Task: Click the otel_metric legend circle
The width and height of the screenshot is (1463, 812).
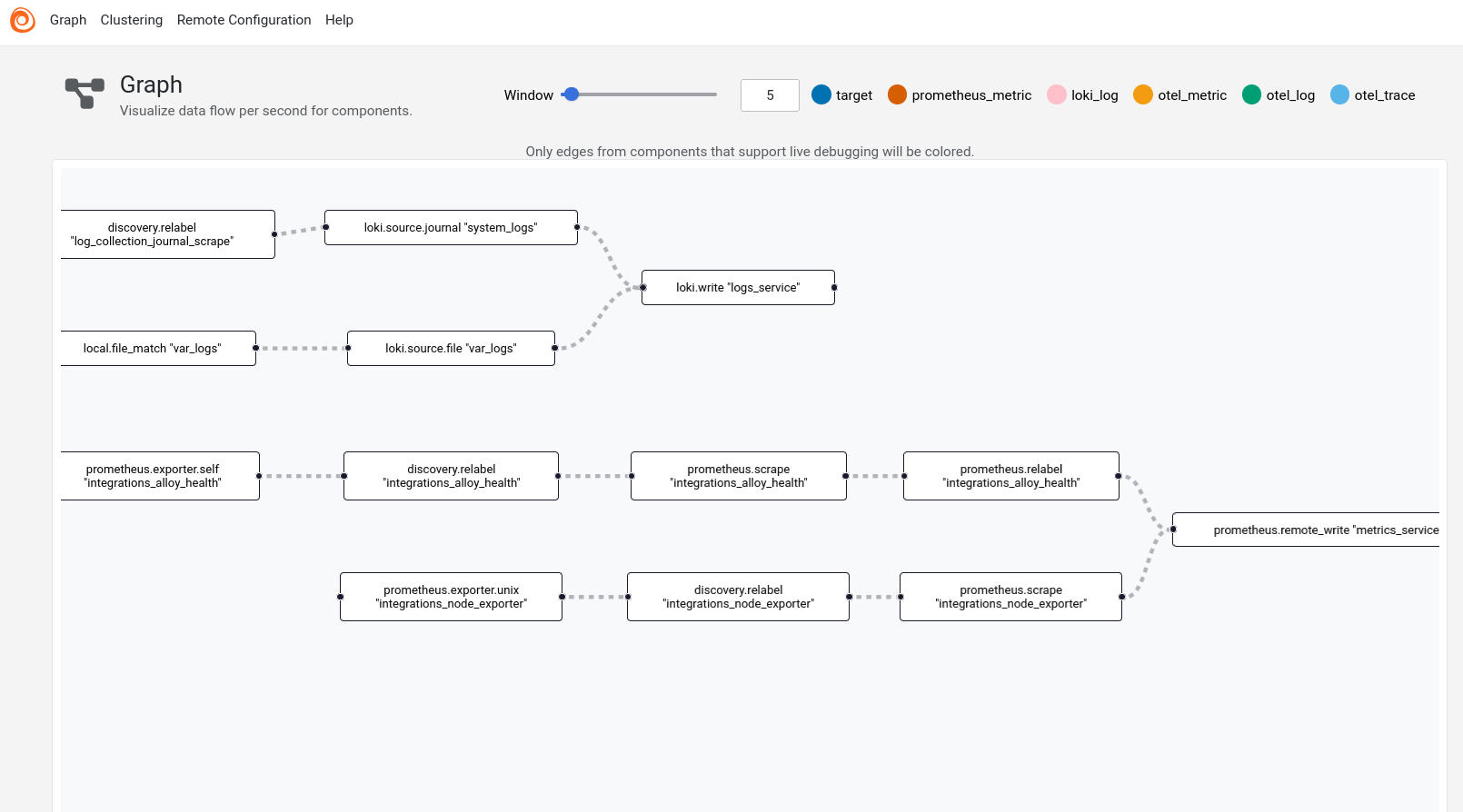Action: [x=1143, y=95]
